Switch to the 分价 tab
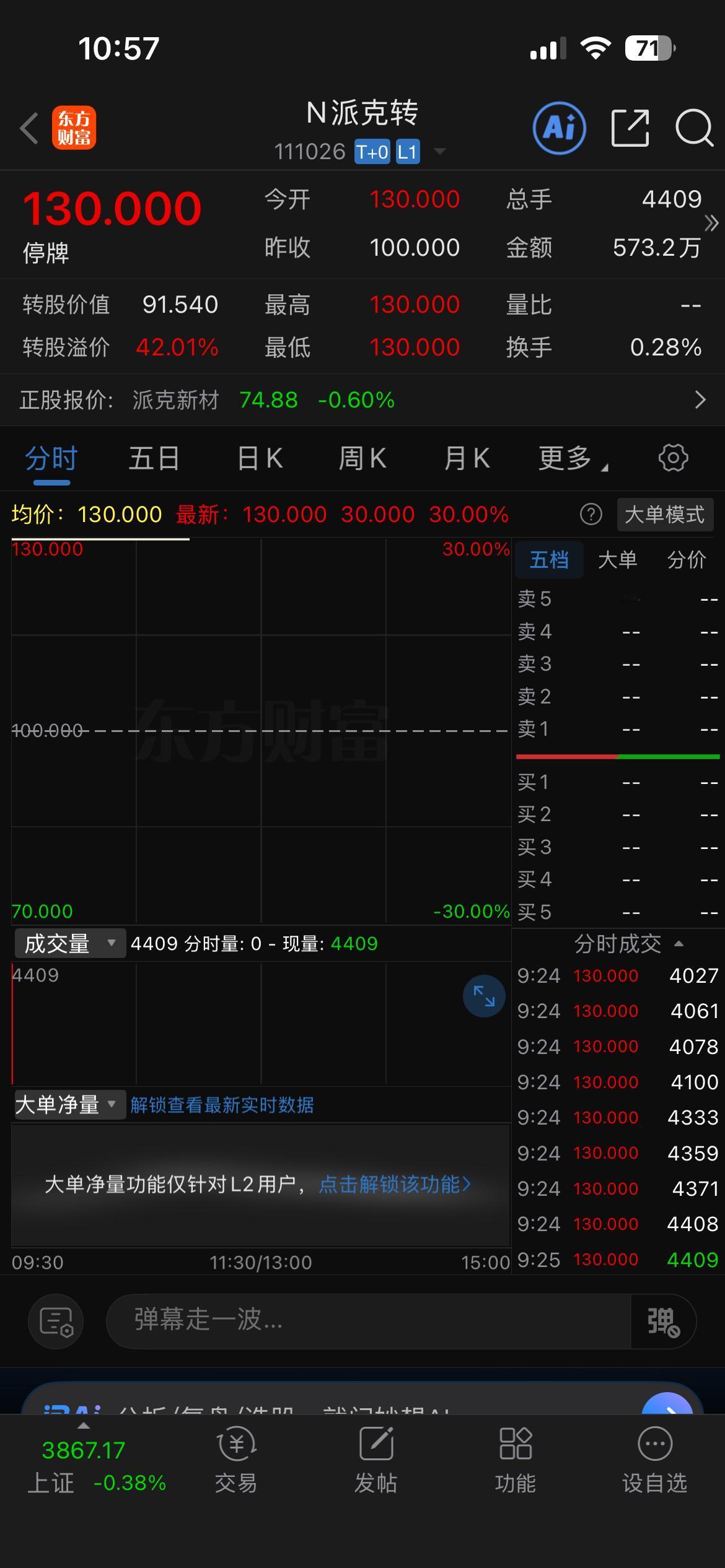725x1568 pixels. (x=687, y=560)
